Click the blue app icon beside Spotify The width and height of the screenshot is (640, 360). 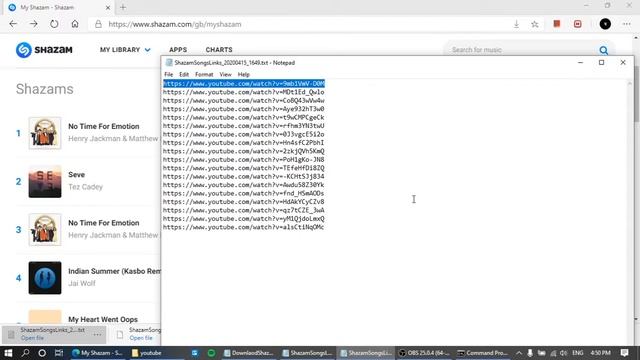click(195, 353)
